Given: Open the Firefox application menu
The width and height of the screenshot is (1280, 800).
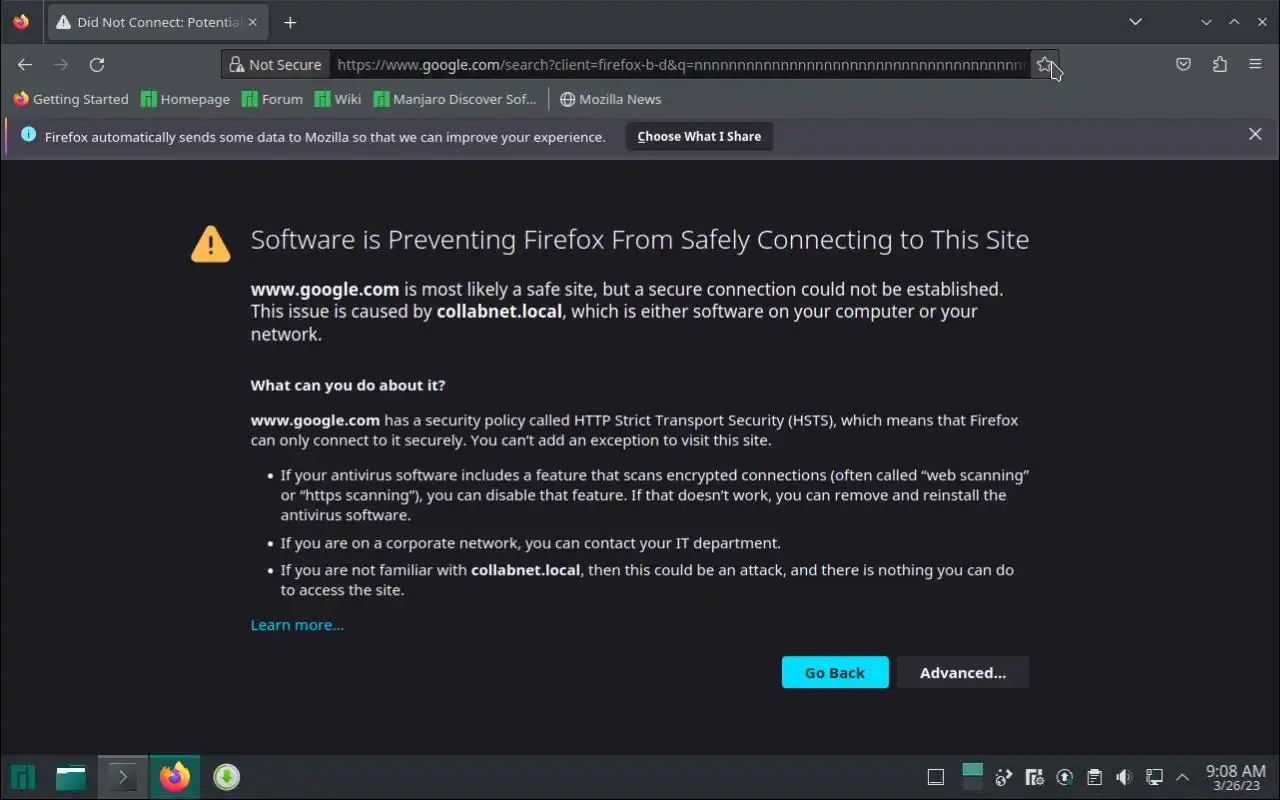Looking at the screenshot, I should tap(1255, 64).
